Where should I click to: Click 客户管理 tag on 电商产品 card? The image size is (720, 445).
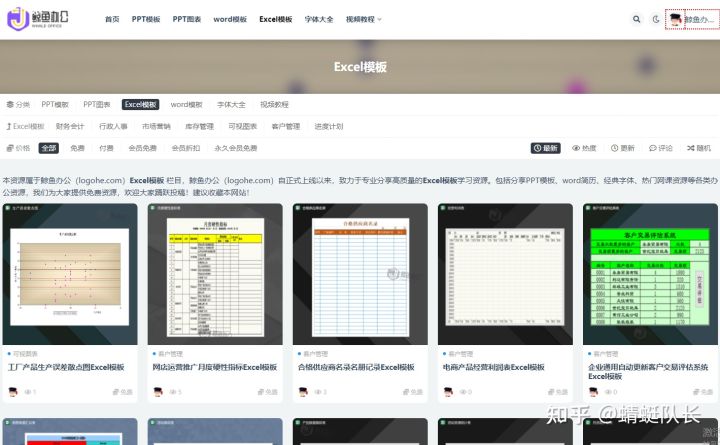461,354
